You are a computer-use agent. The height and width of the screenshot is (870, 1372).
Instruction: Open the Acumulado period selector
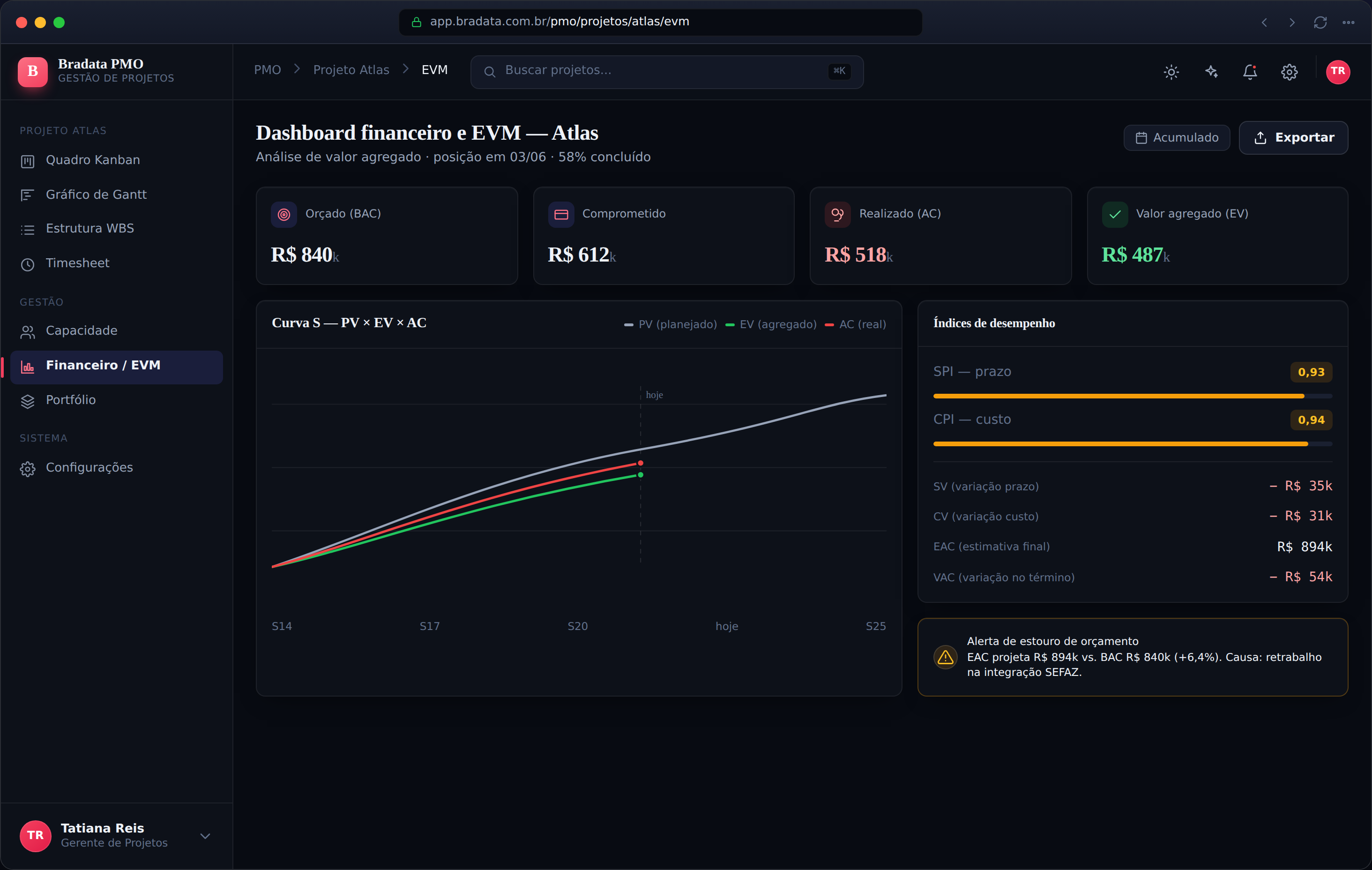1177,138
